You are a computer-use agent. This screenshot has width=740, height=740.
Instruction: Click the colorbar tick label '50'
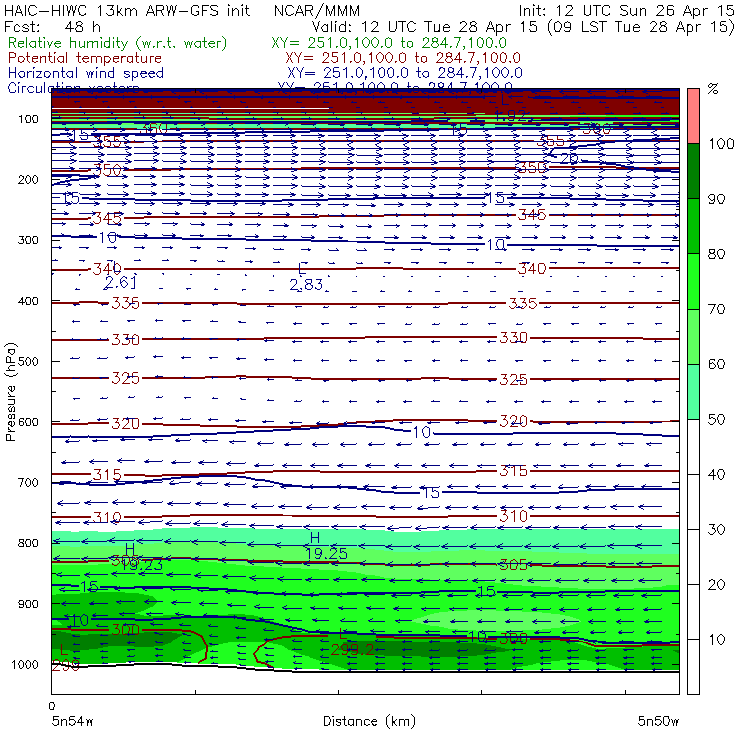point(716,419)
